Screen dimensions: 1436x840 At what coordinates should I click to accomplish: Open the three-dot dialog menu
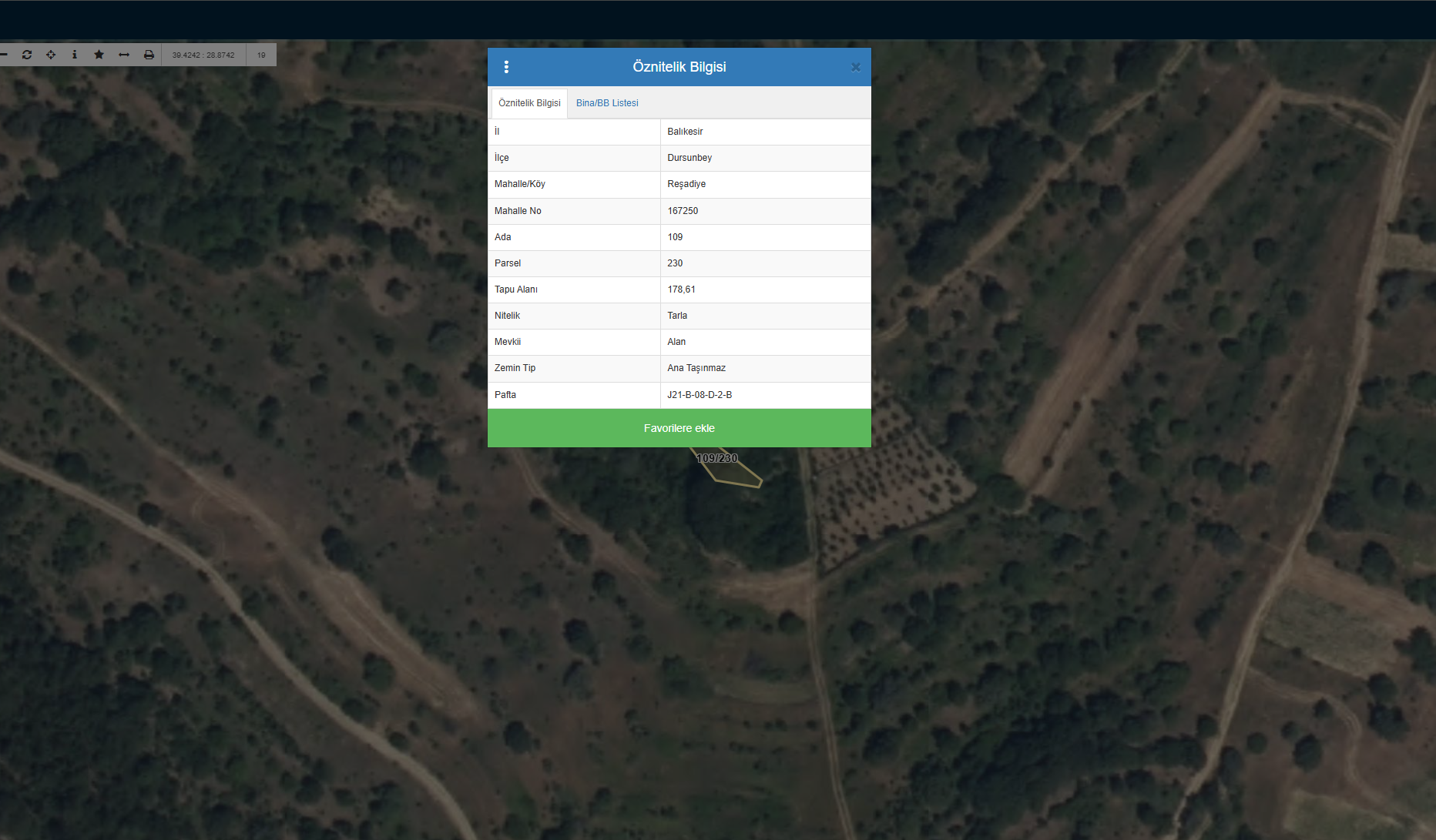506,67
